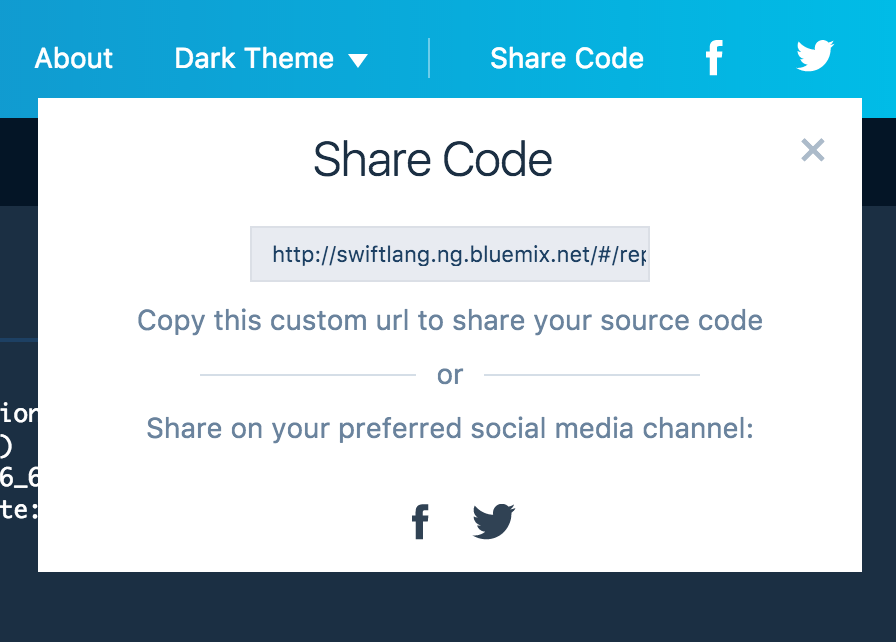Share on Facebook from the Share Code dialog
The width and height of the screenshot is (896, 642).
point(420,521)
